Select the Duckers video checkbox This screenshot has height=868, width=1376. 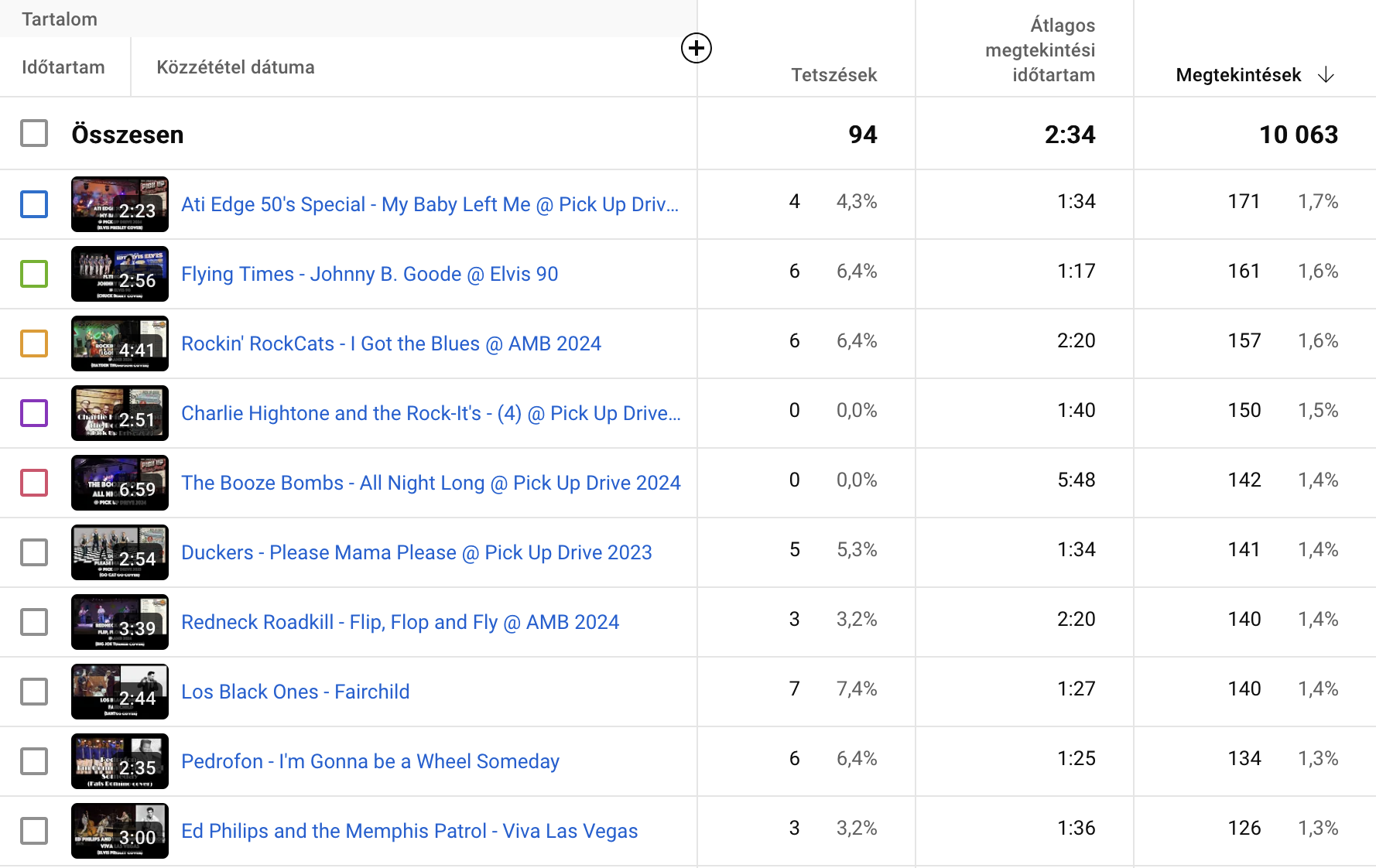click(x=34, y=552)
